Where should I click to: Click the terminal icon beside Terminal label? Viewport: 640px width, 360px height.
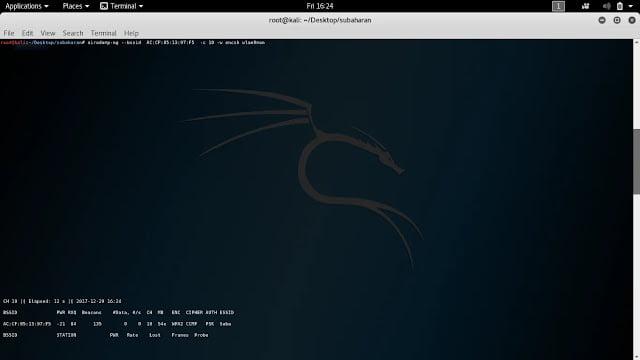coord(104,6)
